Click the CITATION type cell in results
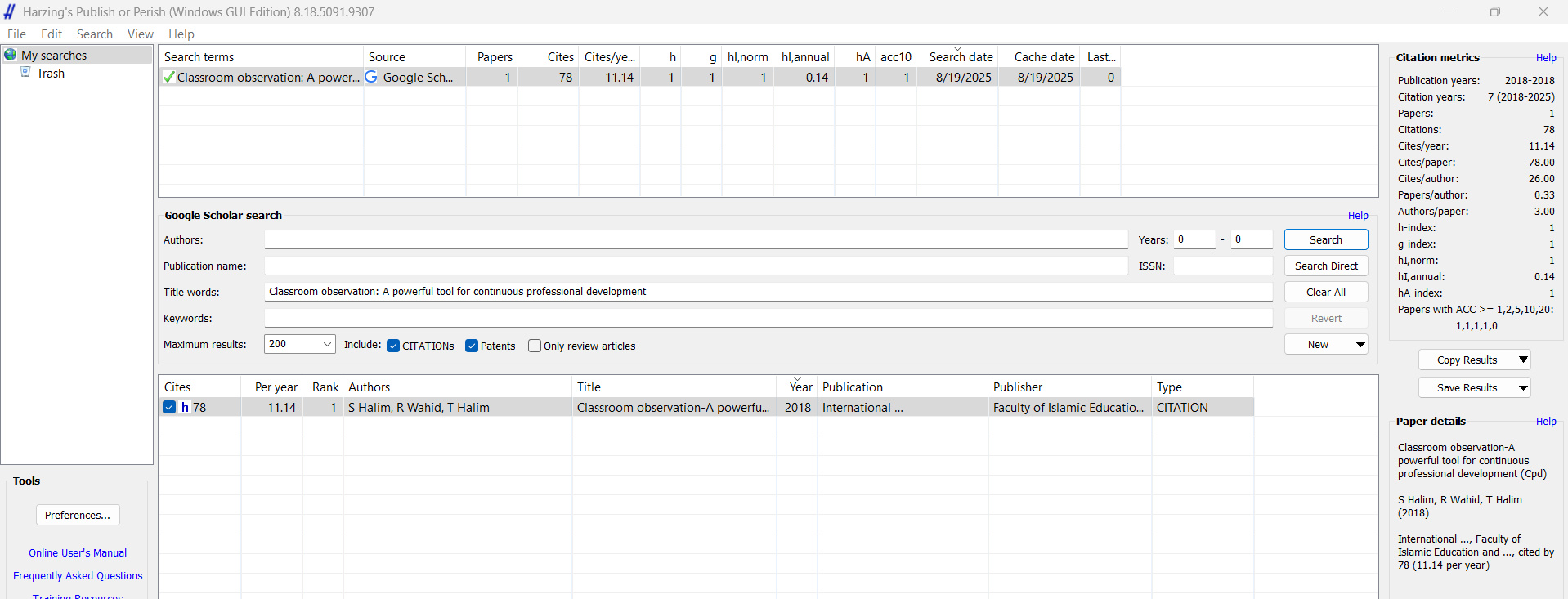Image resolution: width=1568 pixels, height=599 pixels. click(1203, 407)
